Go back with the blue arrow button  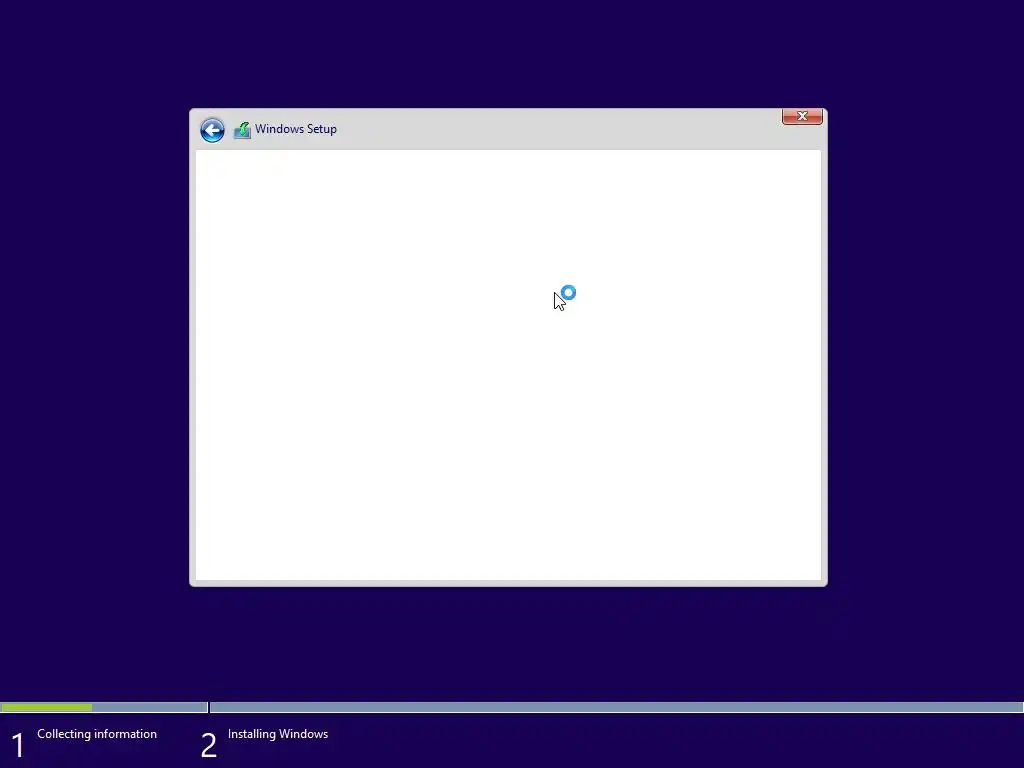[212, 130]
